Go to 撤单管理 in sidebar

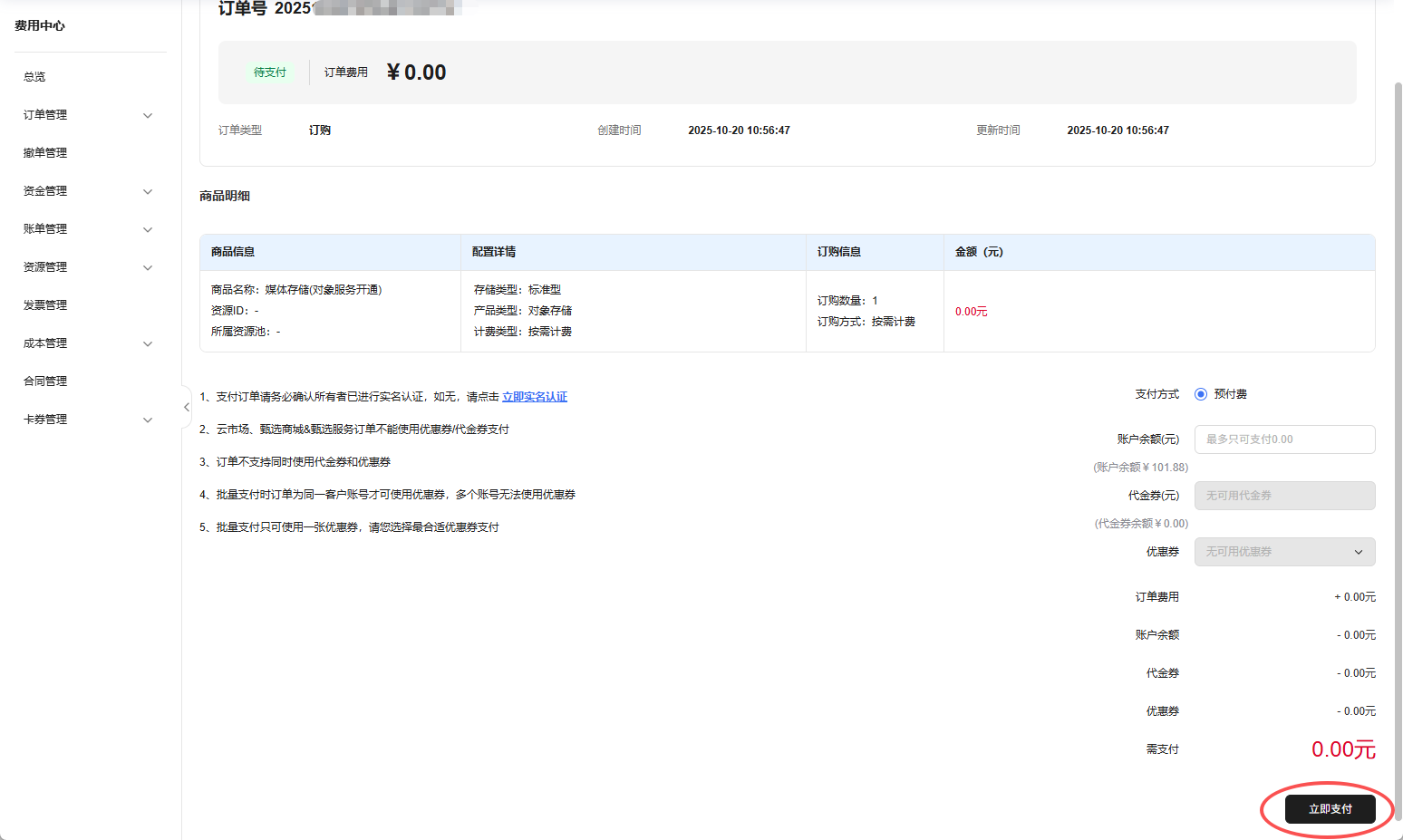point(45,153)
